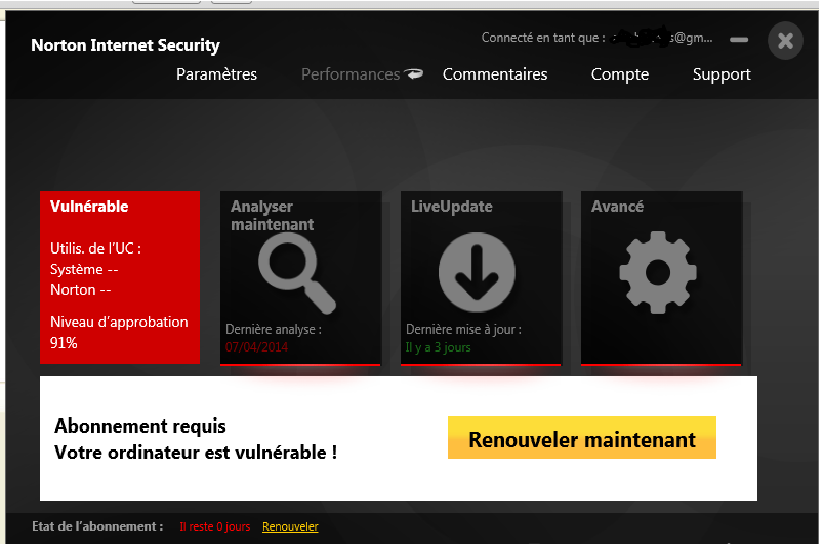Image resolution: width=819 pixels, height=544 pixels.
Task: Open the Performances view
Action: (x=350, y=75)
